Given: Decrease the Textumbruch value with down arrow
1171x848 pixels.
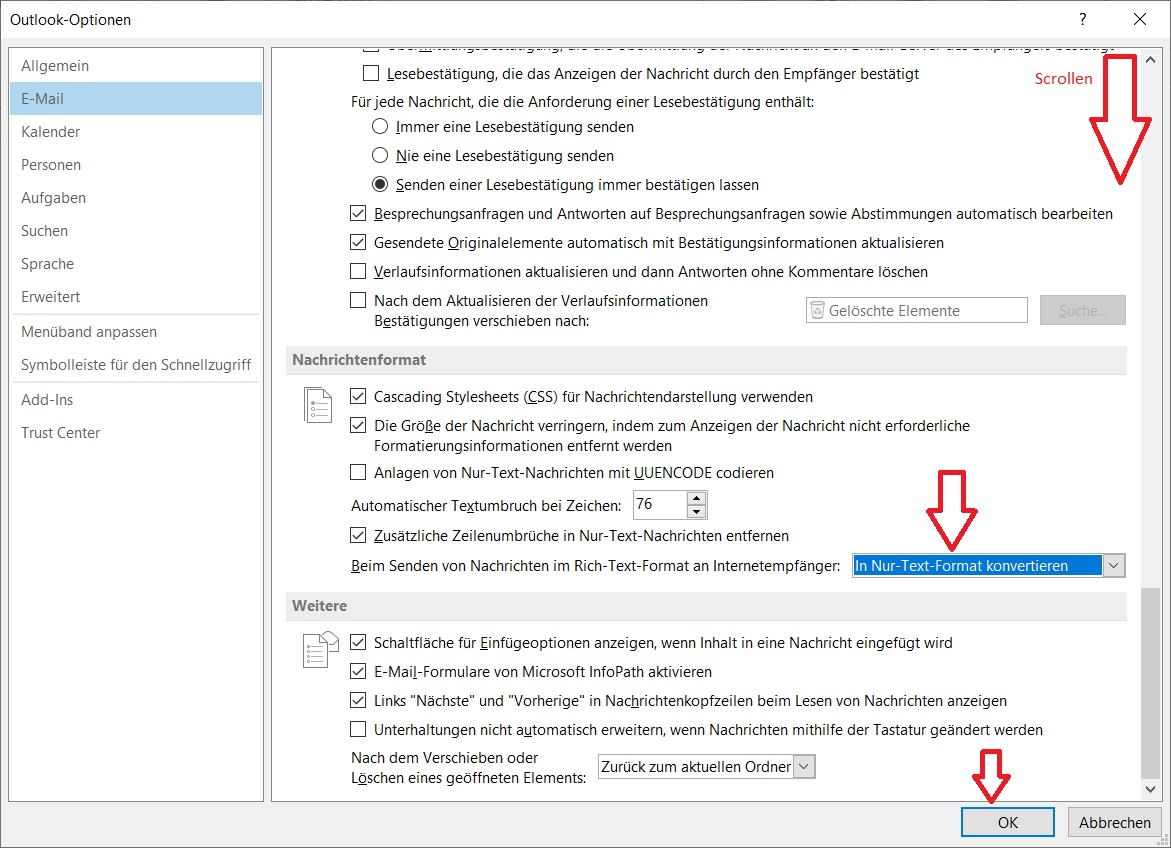Looking at the screenshot, I should (x=696, y=511).
